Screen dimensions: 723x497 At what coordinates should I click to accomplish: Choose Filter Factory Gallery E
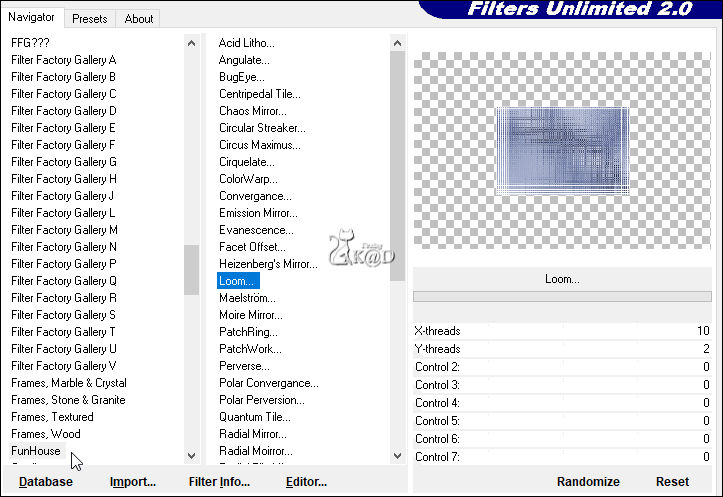[x=64, y=128]
